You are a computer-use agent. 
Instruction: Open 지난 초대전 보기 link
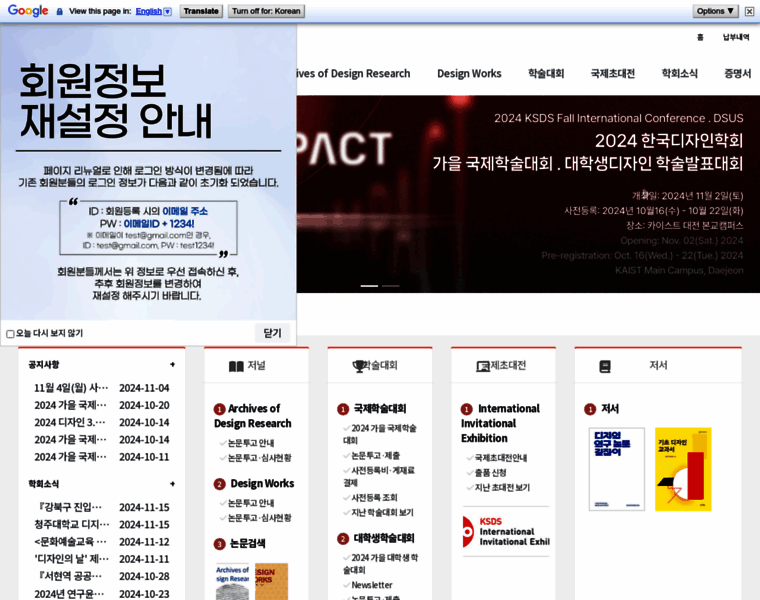pyautogui.click(x=502, y=488)
